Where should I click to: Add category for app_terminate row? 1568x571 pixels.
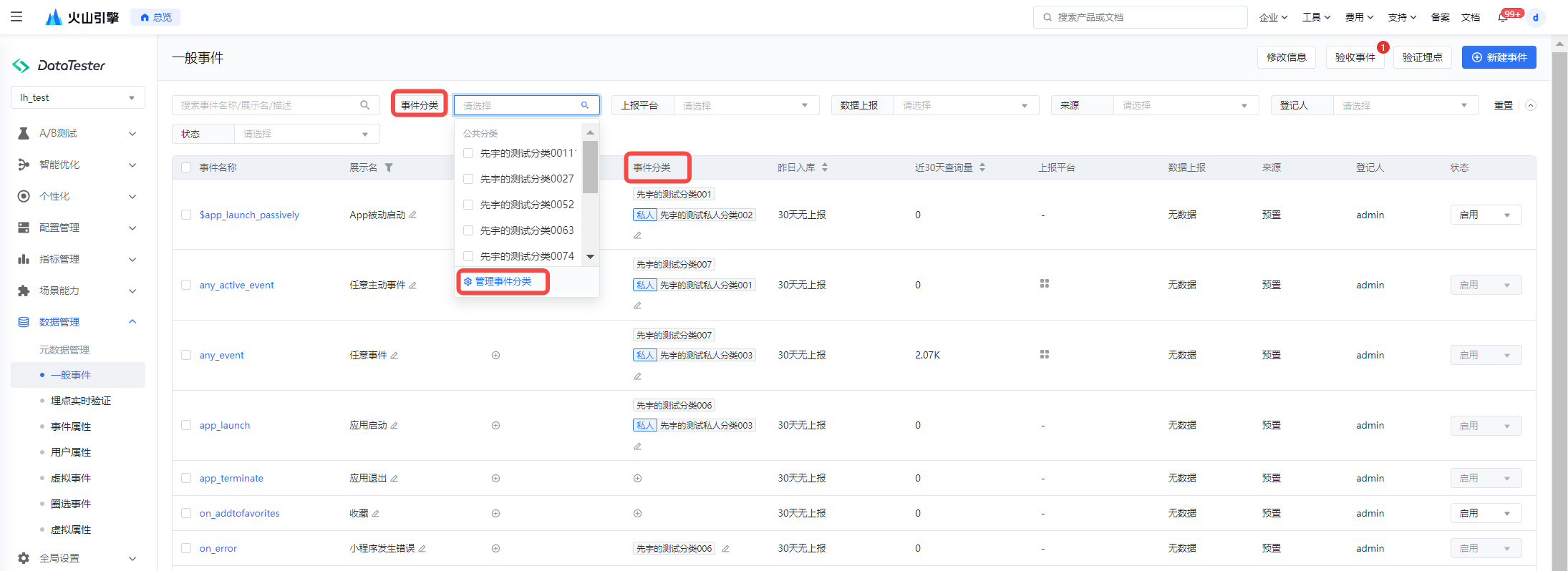[x=637, y=478]
